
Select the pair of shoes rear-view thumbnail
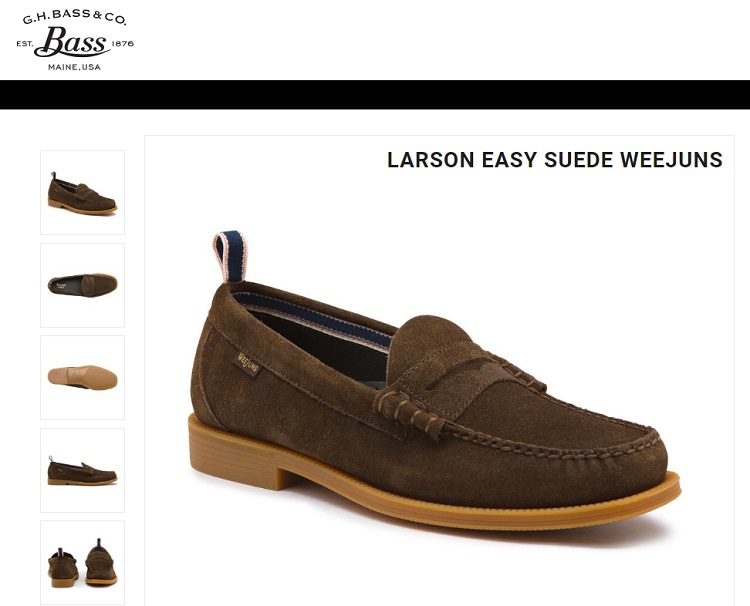pos(82,562)
